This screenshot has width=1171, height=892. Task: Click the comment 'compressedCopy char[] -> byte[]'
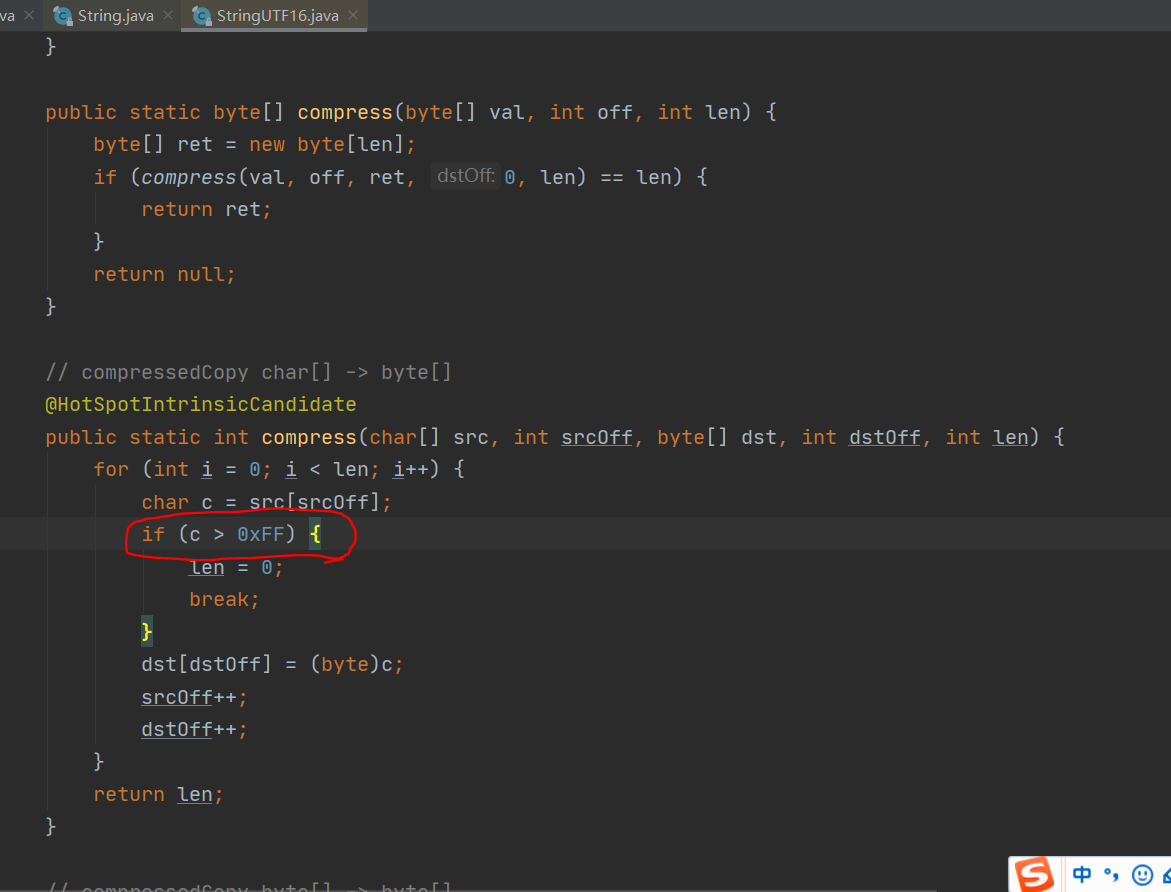pos(249,372)
